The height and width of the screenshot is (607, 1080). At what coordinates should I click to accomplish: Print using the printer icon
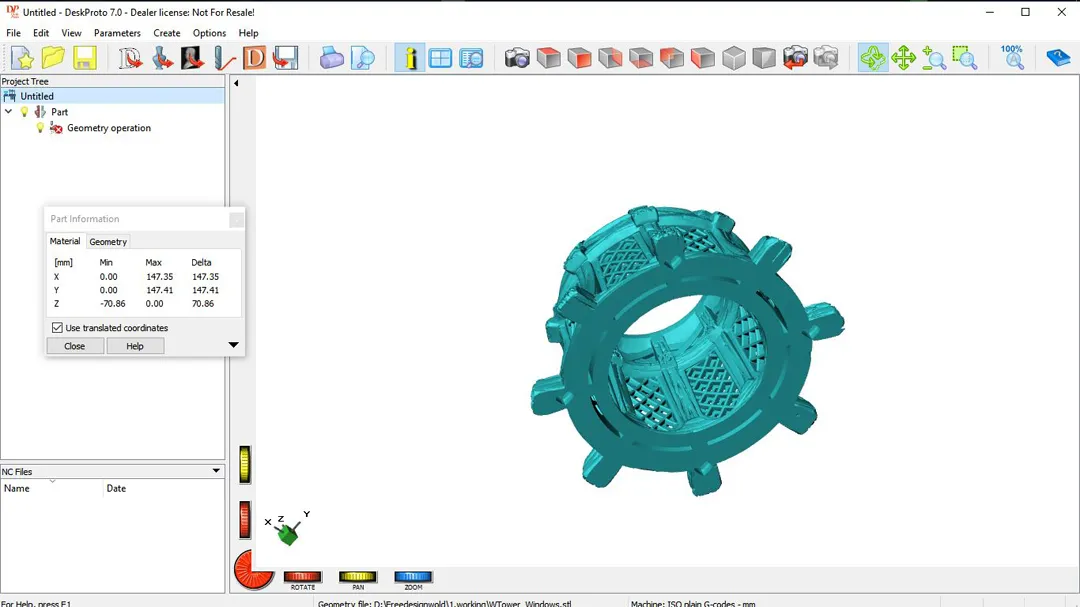[331, 58]
